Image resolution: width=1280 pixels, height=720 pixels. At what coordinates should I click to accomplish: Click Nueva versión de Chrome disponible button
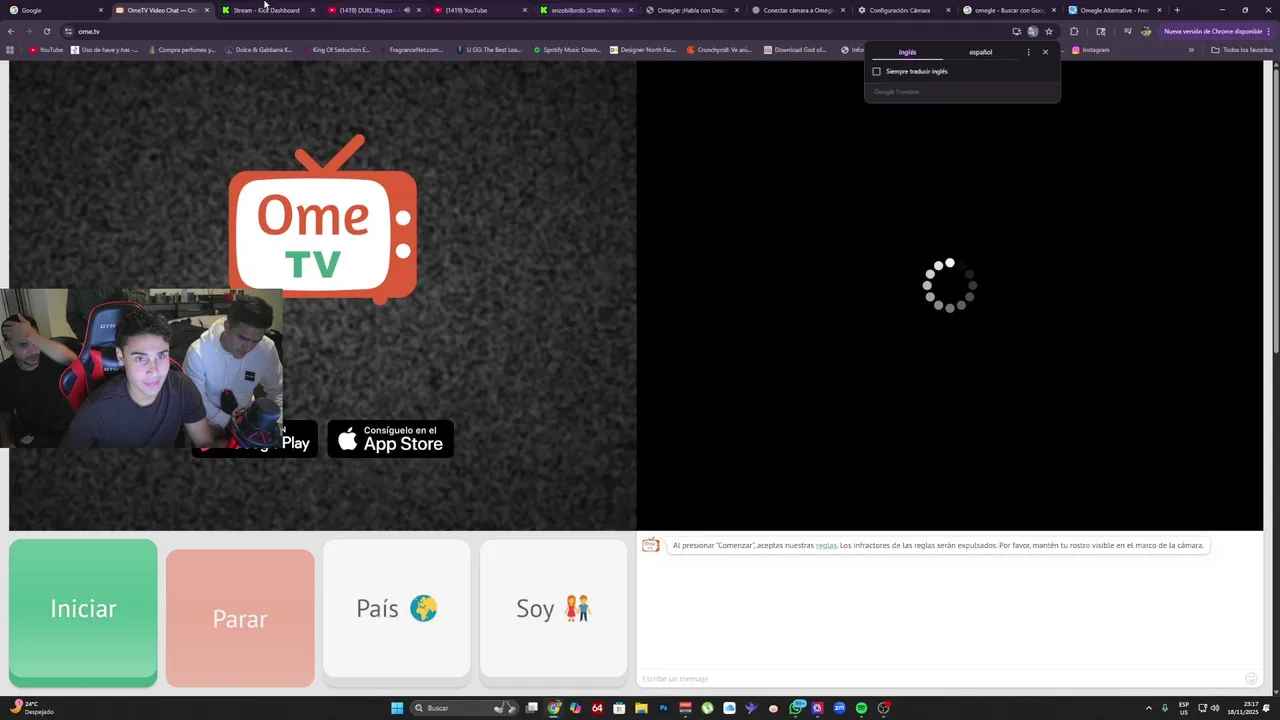tap(1217, 31)
